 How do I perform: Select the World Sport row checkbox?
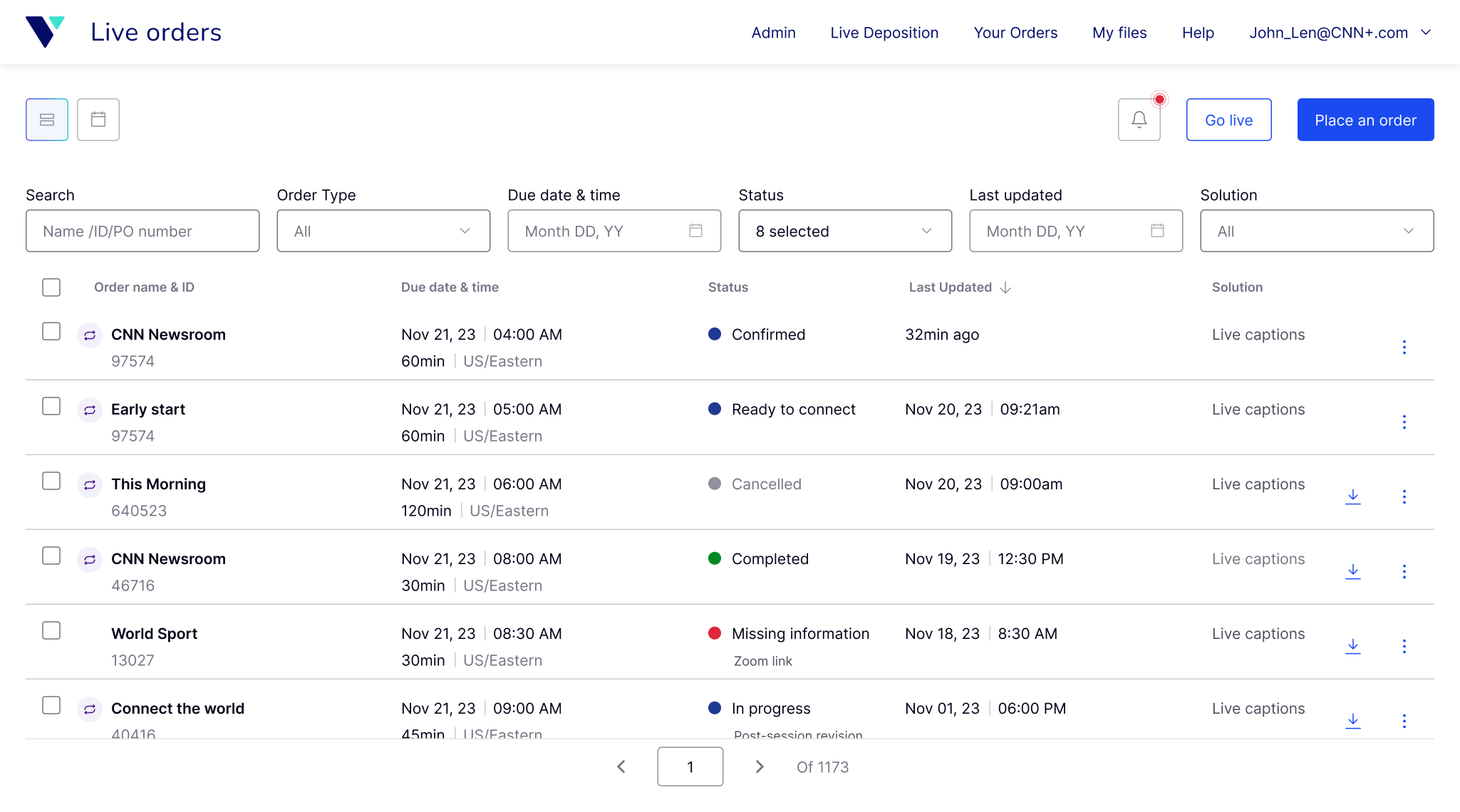51,630
